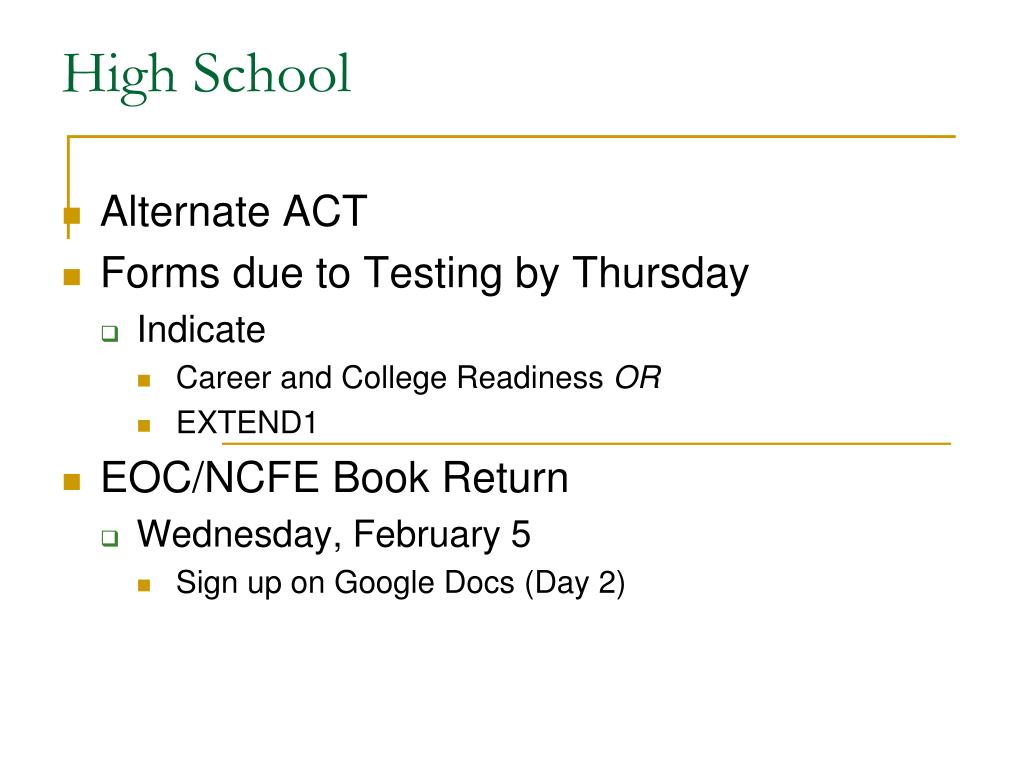The height and width of the screenshot is (768, 1024).
Task: Select the Indicate sub-bullet text
Action: pos(201,329)
